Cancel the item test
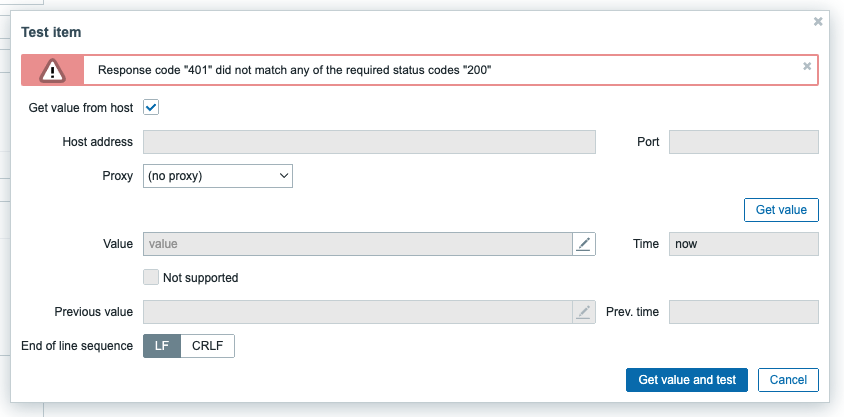The image size is (844, 417). pos(788,380)
